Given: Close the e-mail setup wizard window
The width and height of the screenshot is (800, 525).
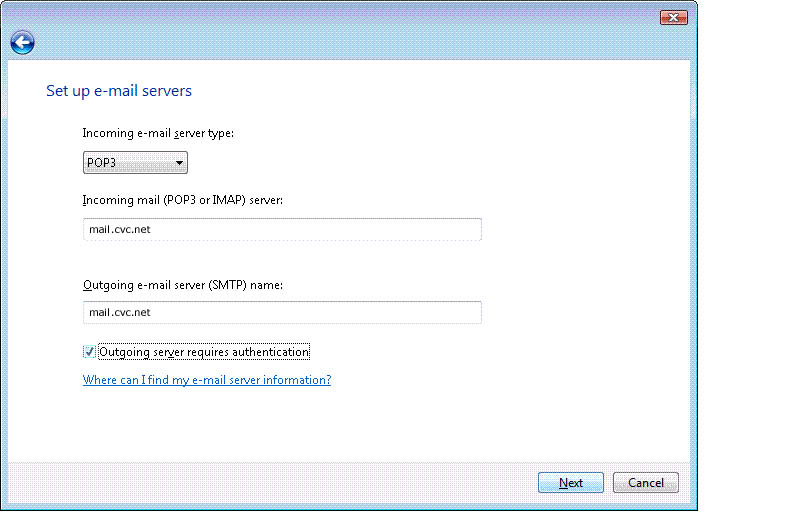Looking at the screenshot, I should [x=673, y=18].
